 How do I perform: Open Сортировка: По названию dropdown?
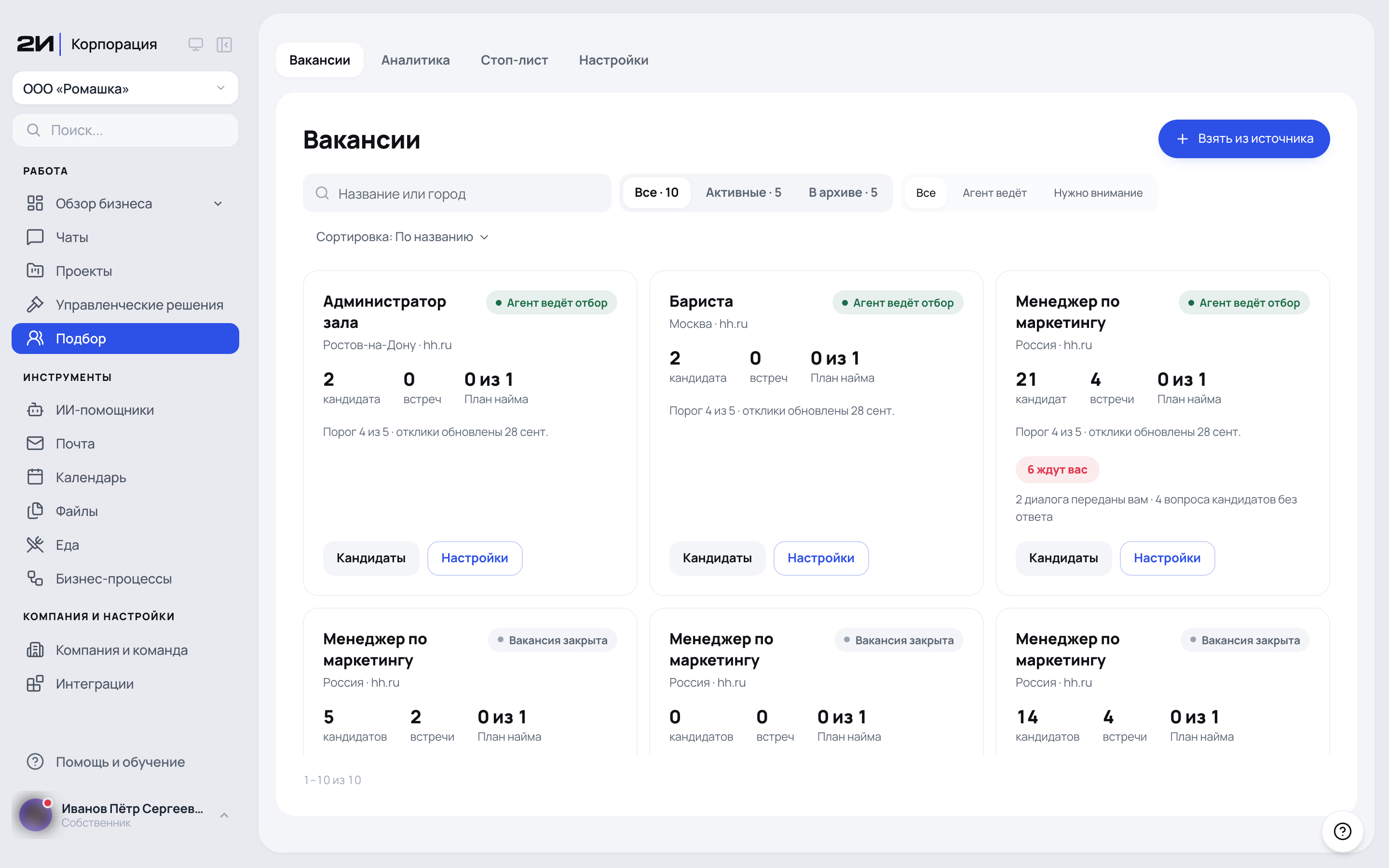point(402,237)
